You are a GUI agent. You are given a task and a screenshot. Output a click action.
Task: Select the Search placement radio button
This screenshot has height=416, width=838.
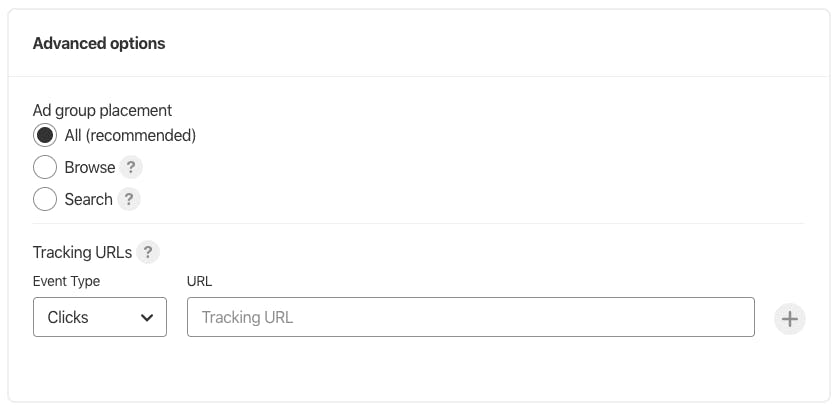(x=45, y=199)
